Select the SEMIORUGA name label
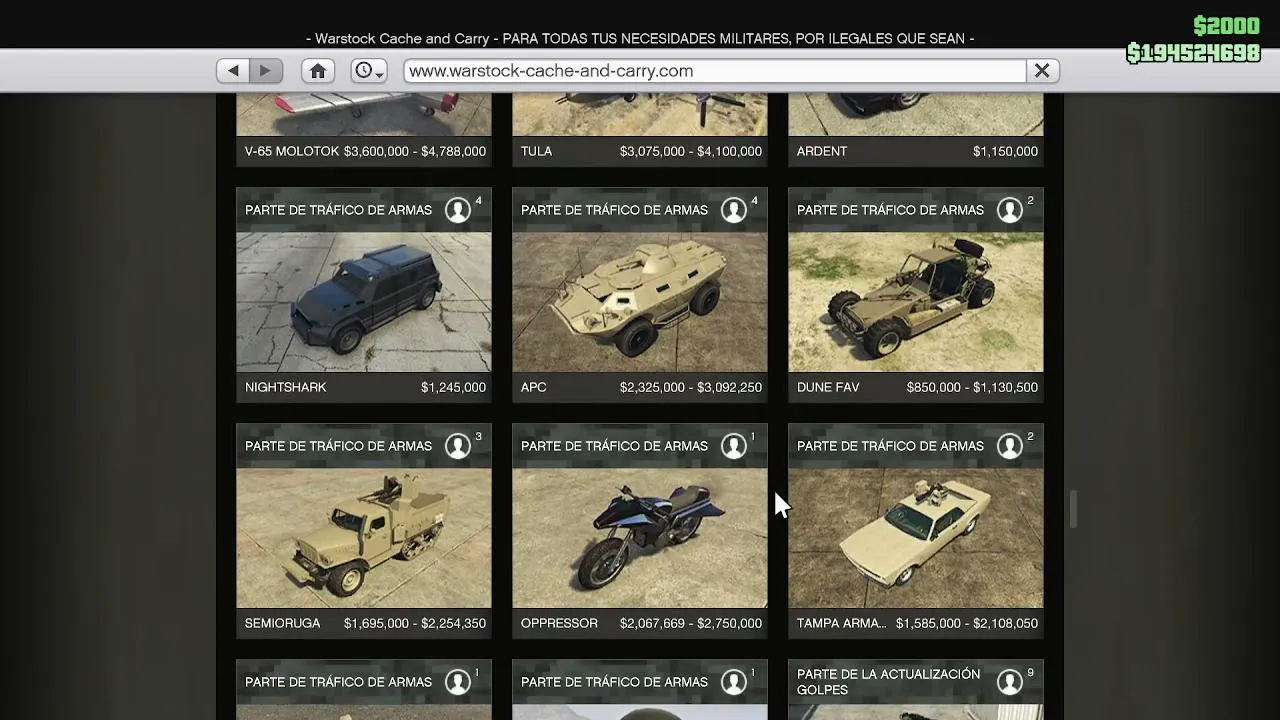1280x720 pixels. (283, 623)
